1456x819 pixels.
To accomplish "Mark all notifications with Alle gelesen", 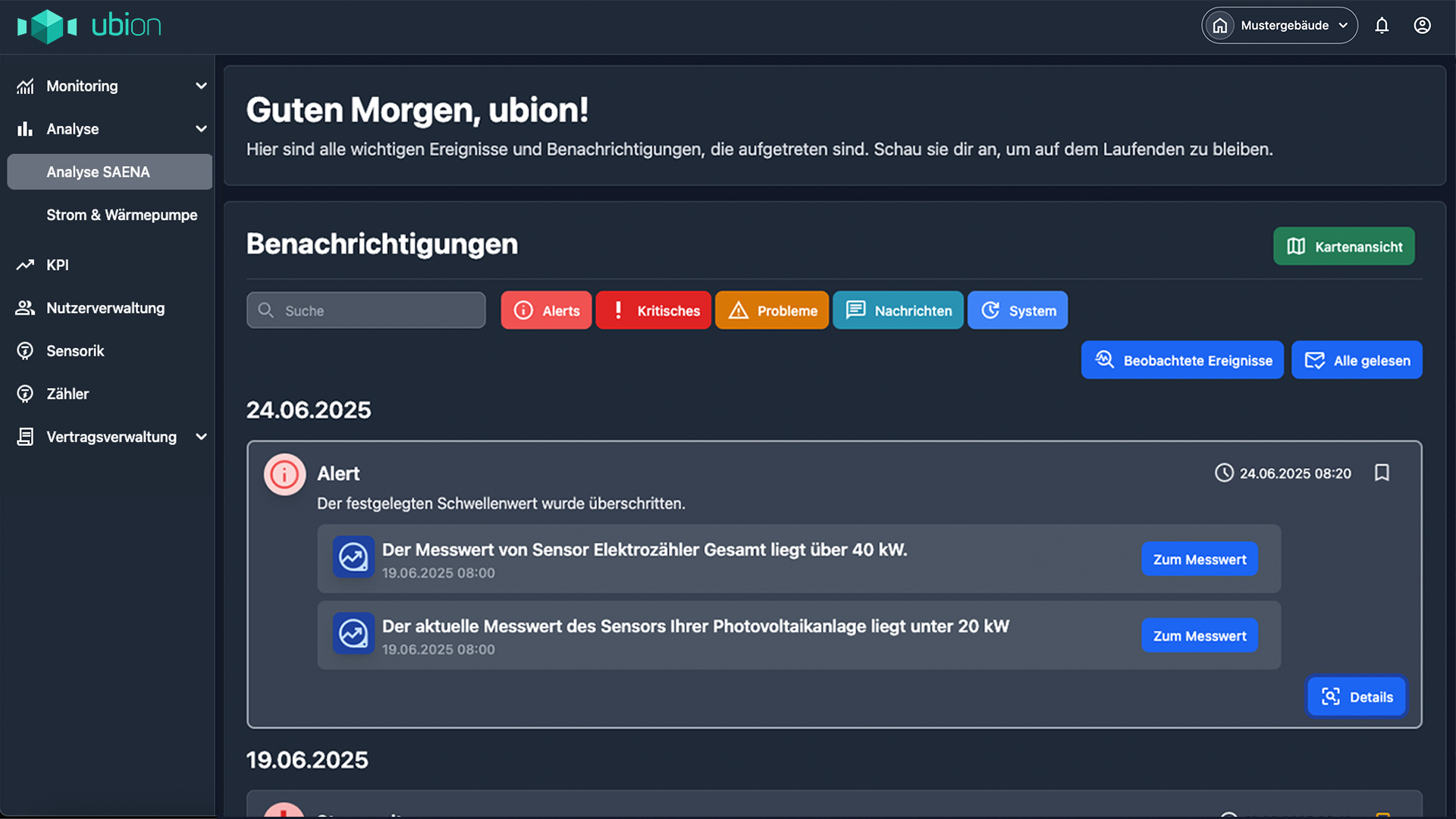I will [x=1356, y=360].
